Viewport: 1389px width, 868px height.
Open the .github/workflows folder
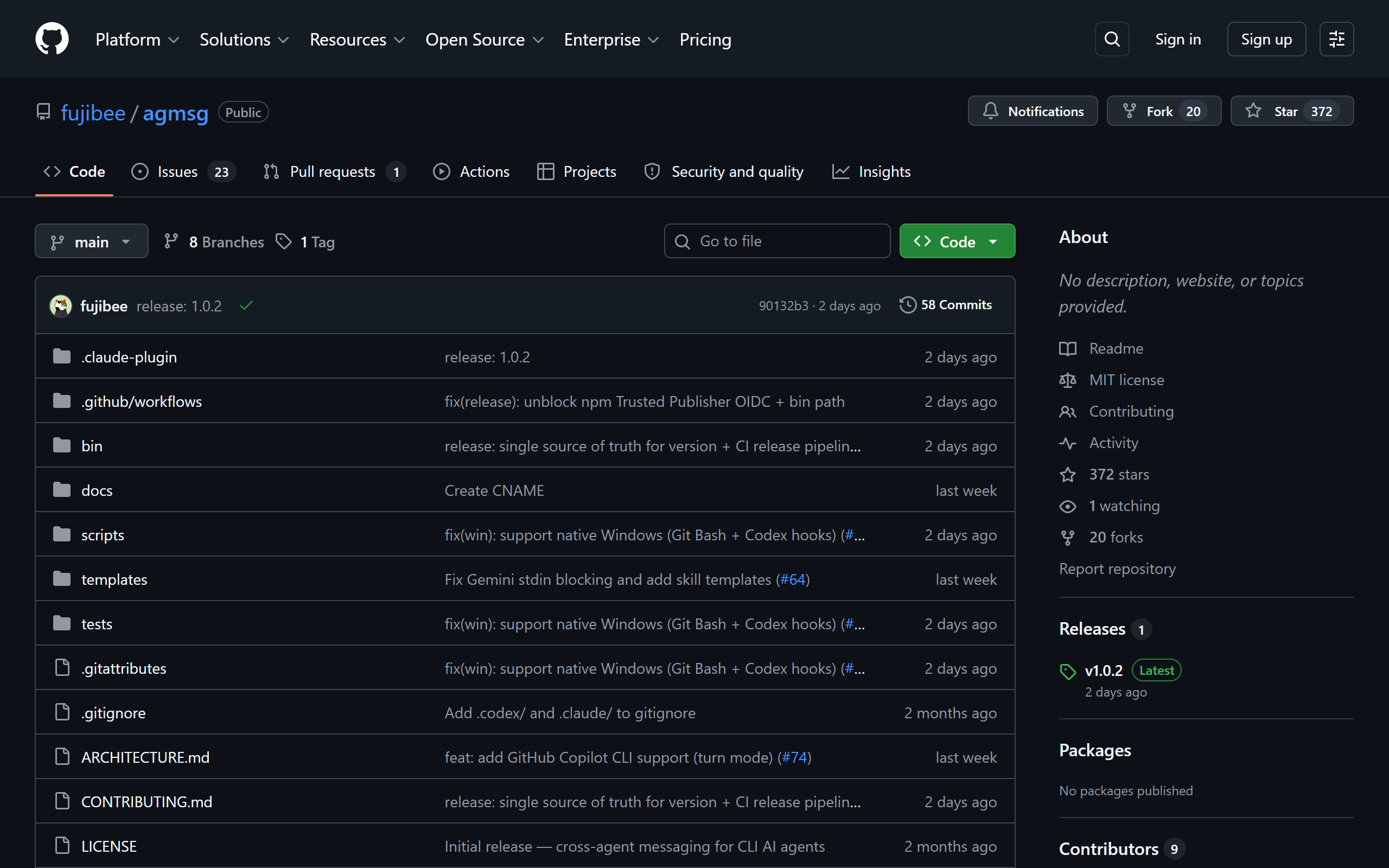141,401
